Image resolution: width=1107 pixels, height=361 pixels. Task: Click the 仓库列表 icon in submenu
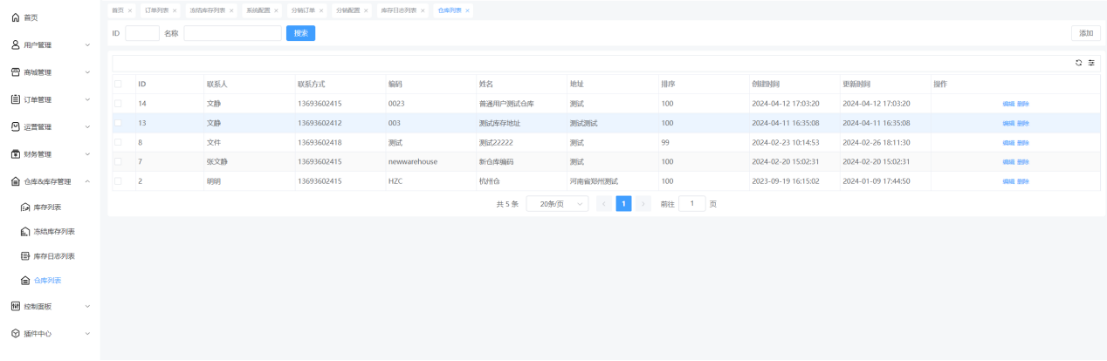pos(25,280)
